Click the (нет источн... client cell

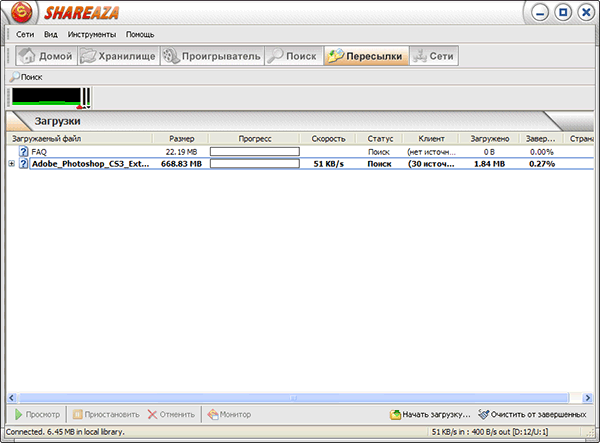coord(431,152)
